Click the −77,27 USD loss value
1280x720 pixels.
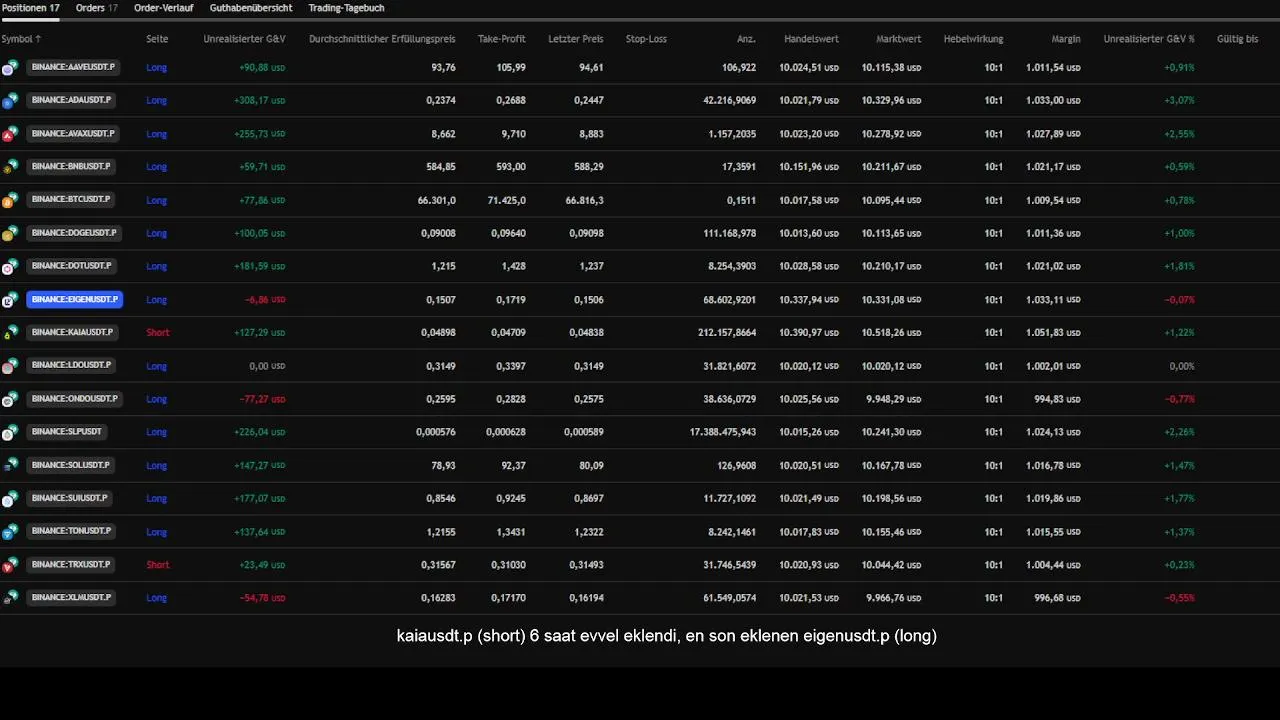click(x=262, y=399)
